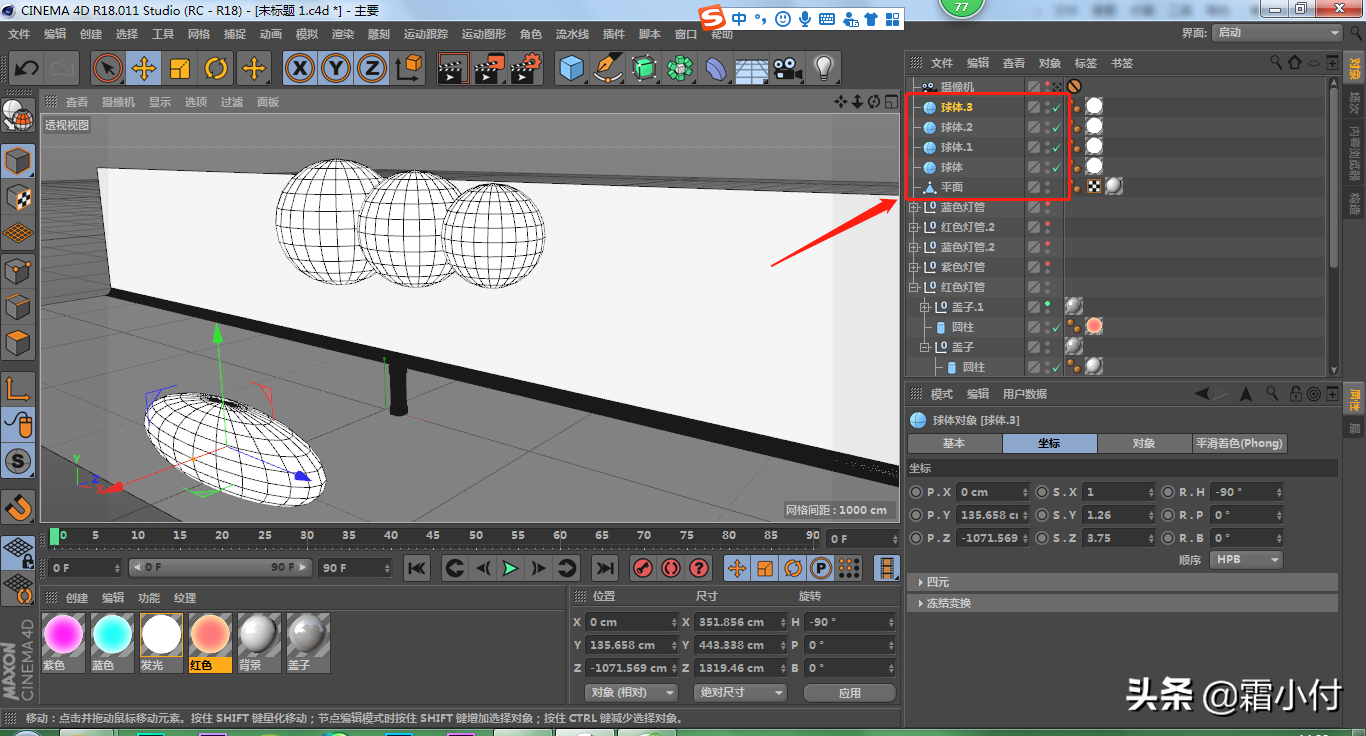
Task: Expand the 红色灯管.2 tree node
Action: 913,227
